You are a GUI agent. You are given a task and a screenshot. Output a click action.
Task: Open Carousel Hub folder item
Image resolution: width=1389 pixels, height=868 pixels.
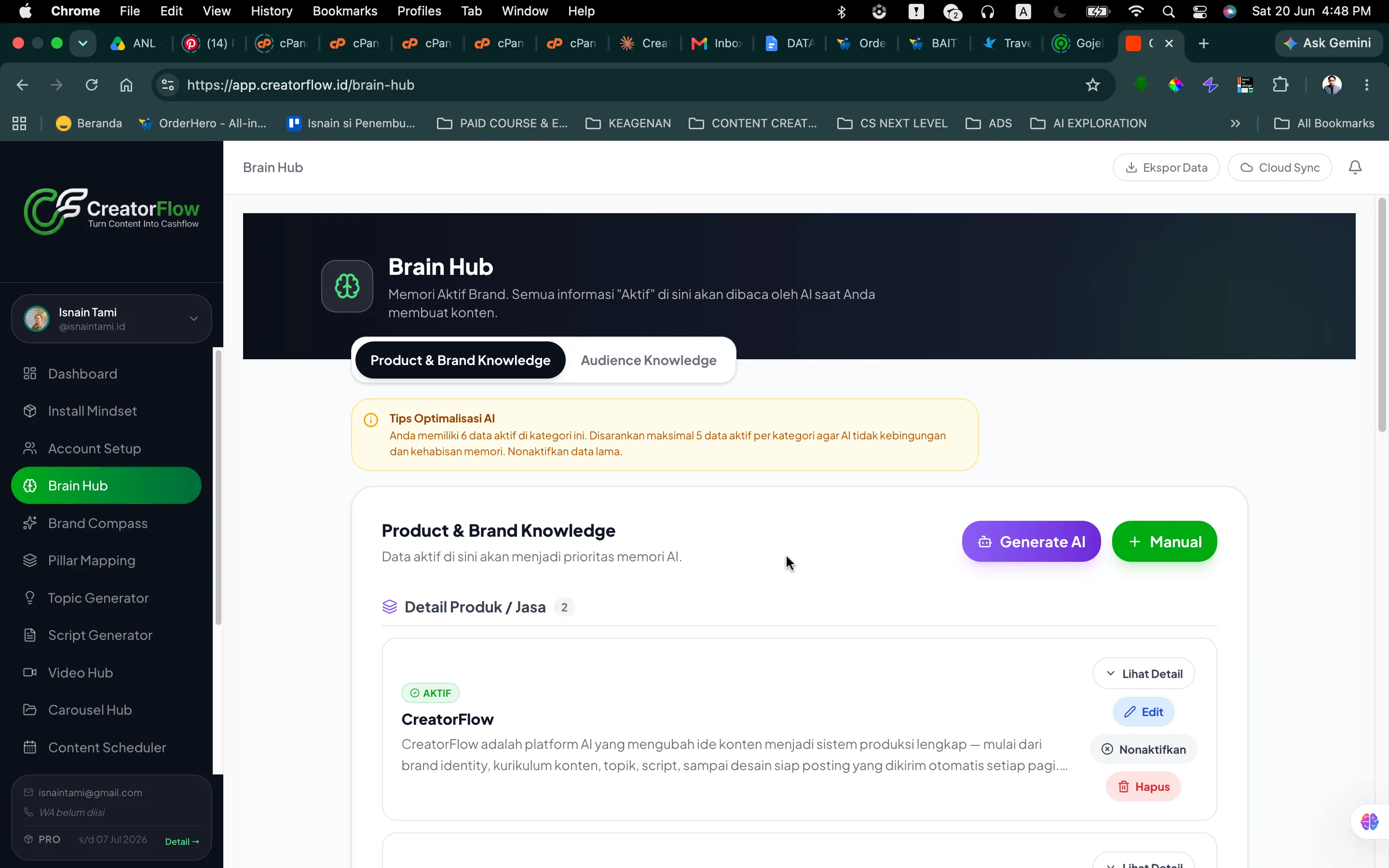(x=106, y=709)
